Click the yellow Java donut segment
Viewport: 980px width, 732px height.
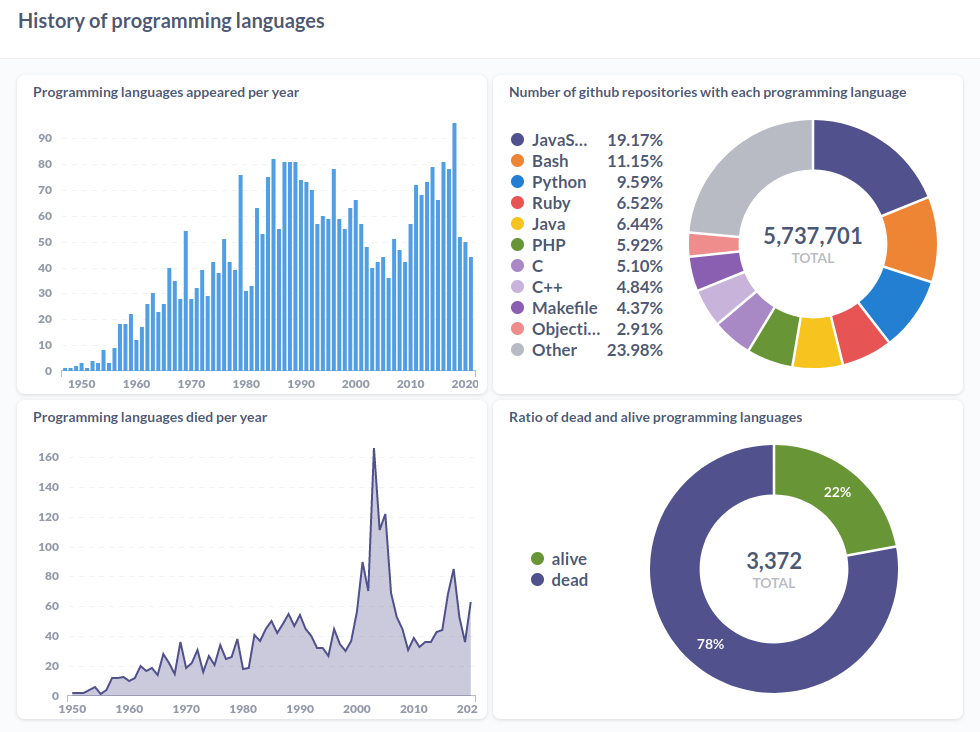(x=816, y=342)
